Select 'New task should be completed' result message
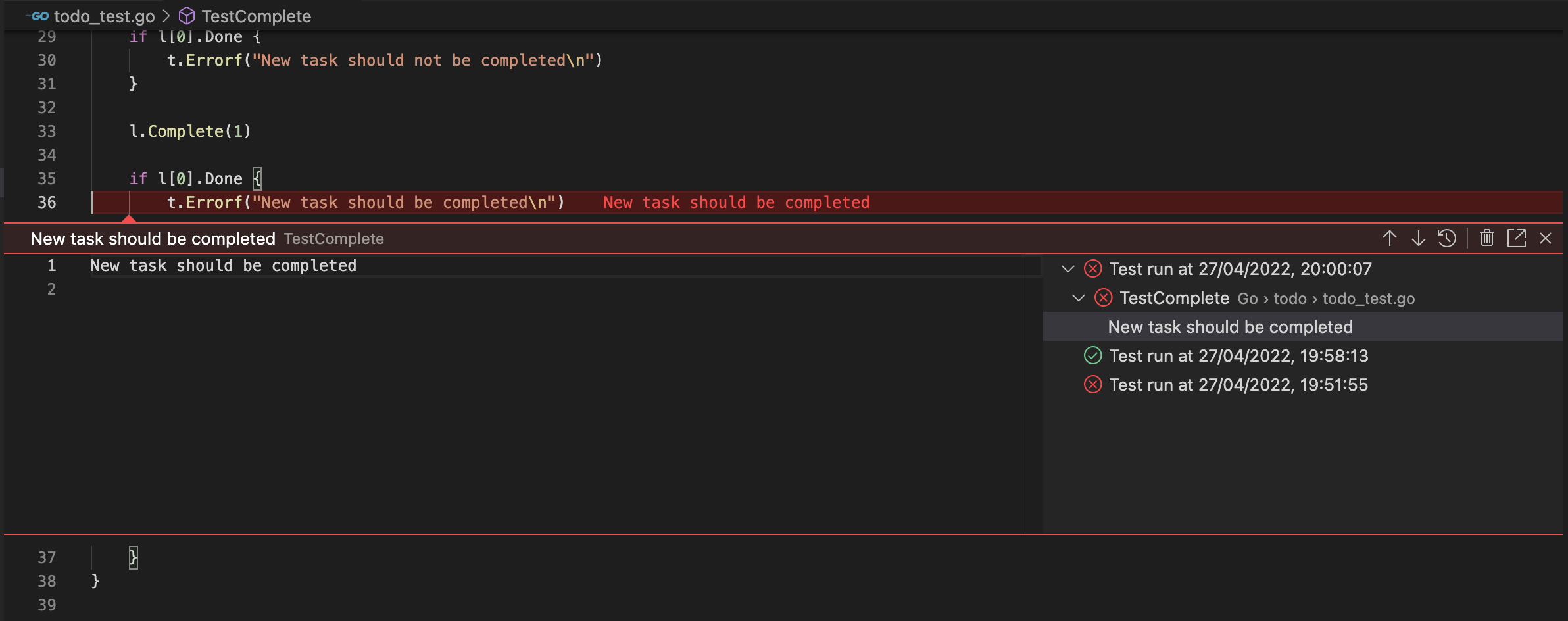This screenshot has width=1568, height=621. tap(1230, 327)
